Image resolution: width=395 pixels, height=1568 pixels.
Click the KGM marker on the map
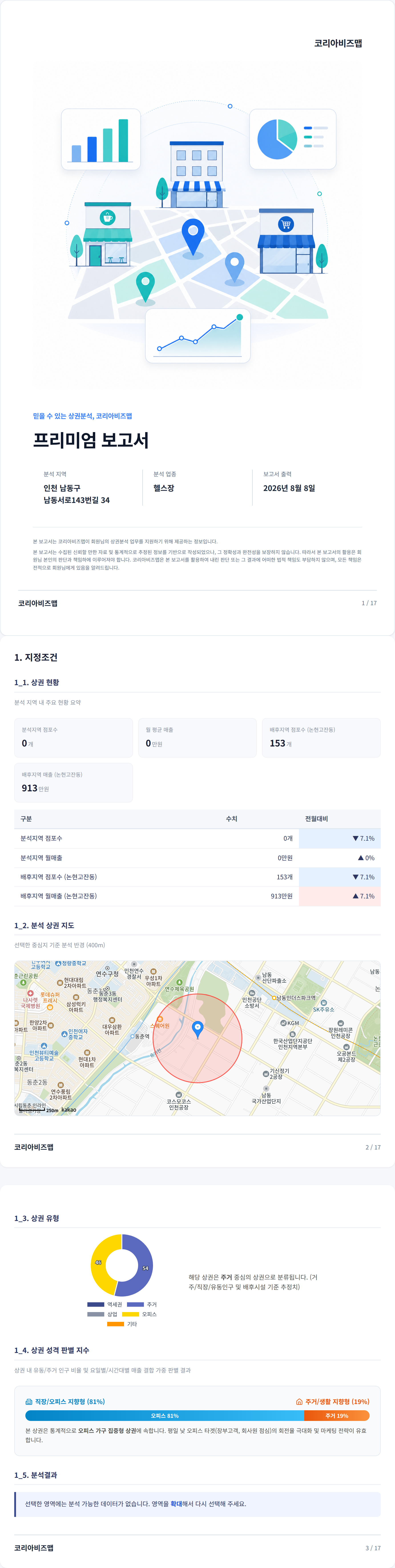[290, 1023]
